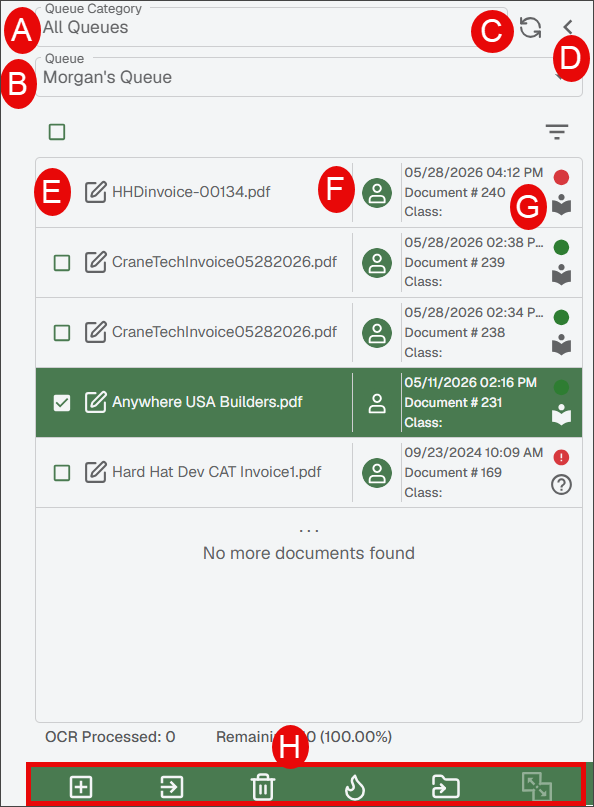Image resolution: width=594 pixels, height=807 pixels.
Task: Check the box for Document # 239
Action: 62,262
